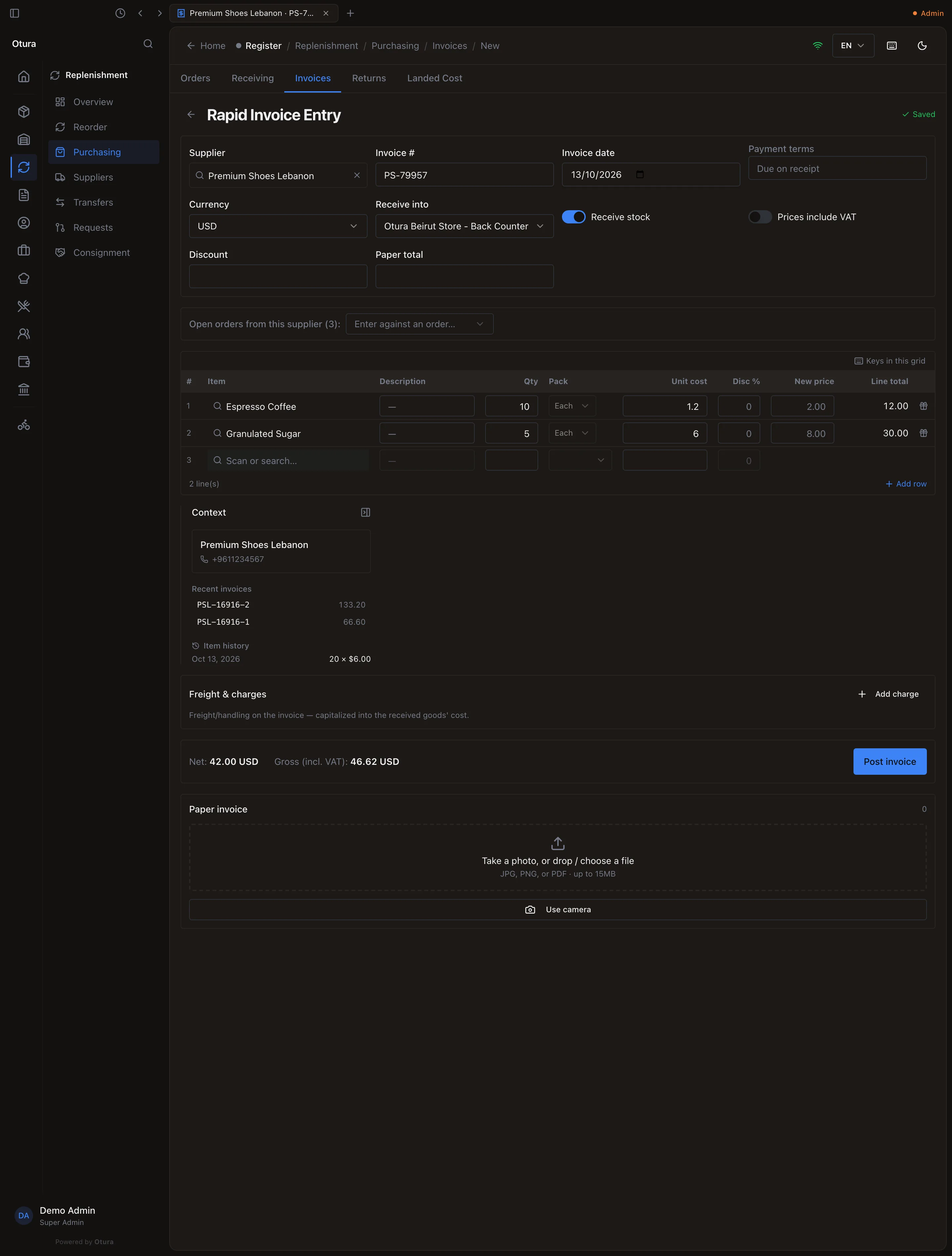This screenshot has height=1256, width=952.
Task: Open the wallet icon in the rail
Action: 24,362
